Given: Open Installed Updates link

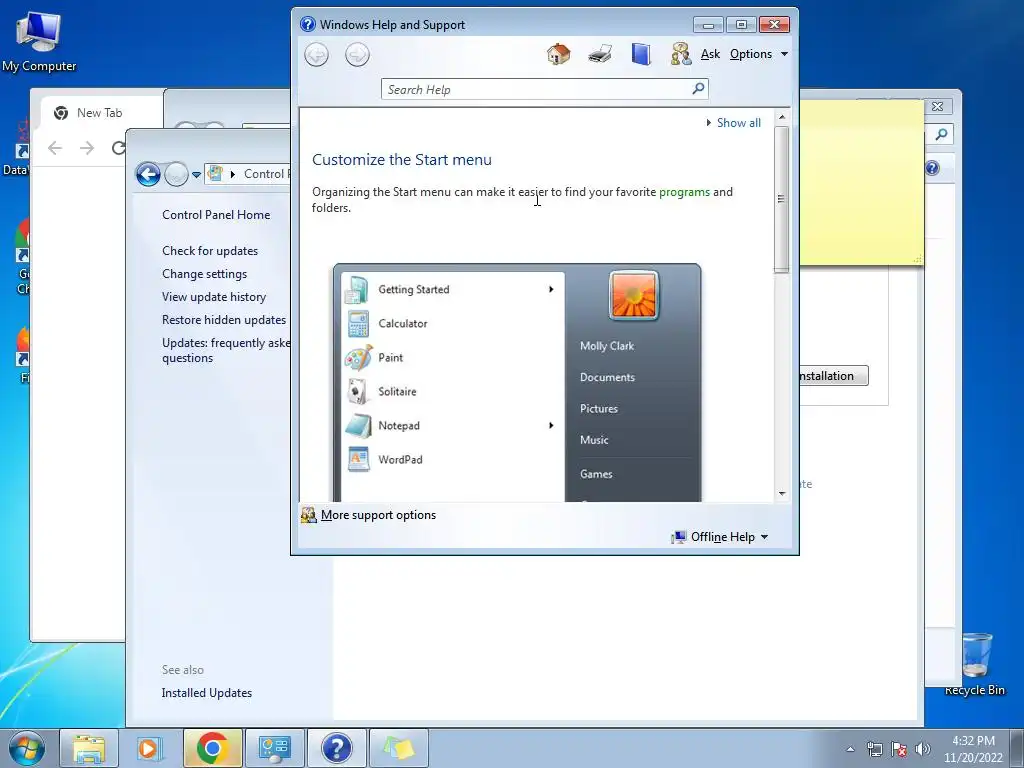Looking at the screenshot, I should pyautogui.click(x=207, y=693).
